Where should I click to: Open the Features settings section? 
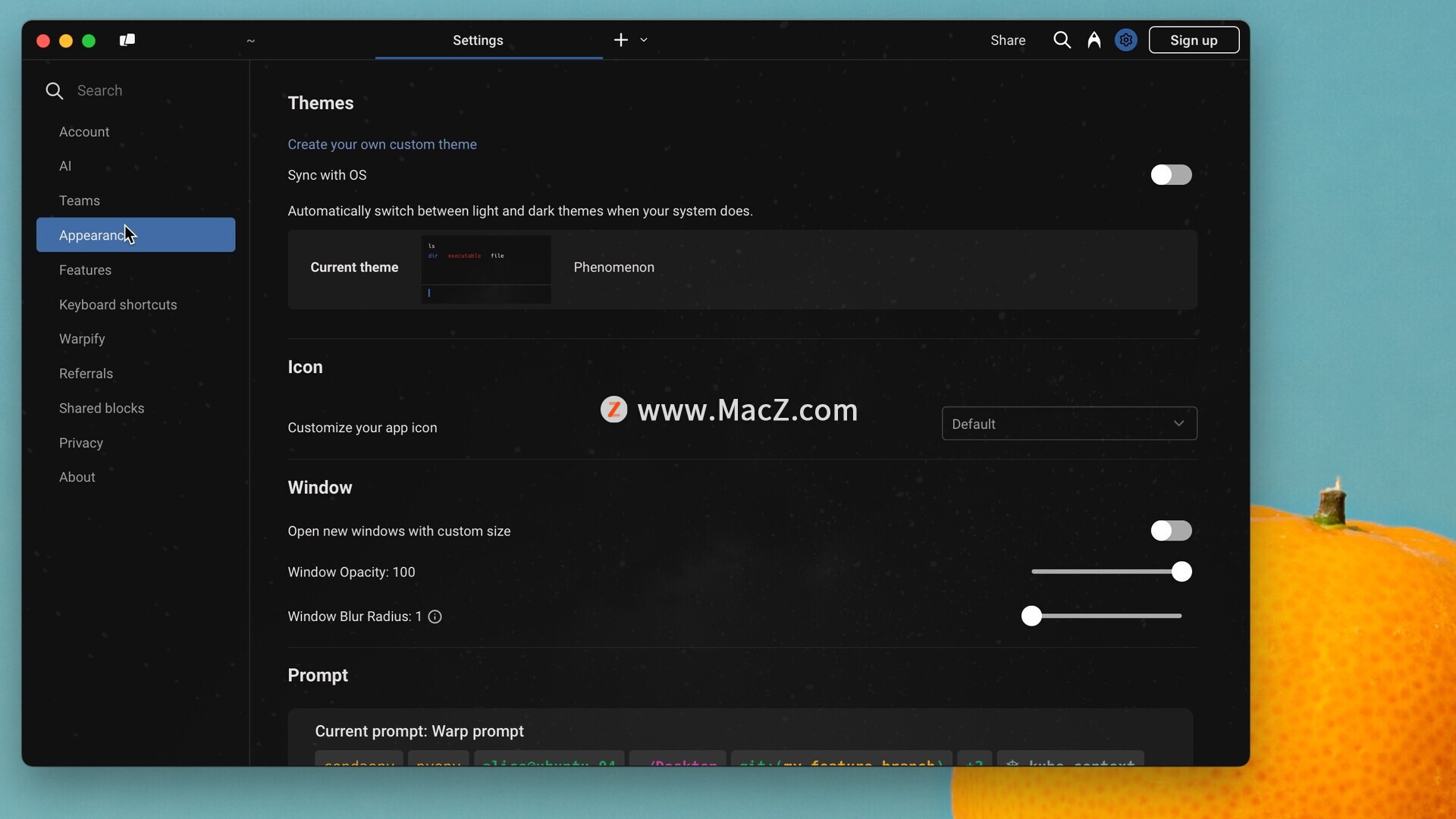[136, 270]
